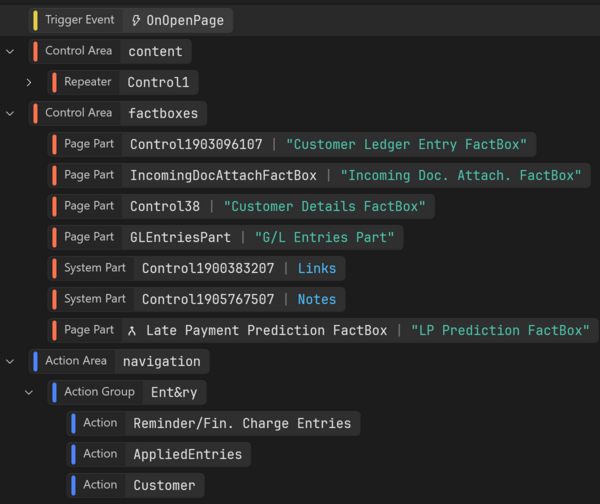Click the Action label of Customer row
Screen dimensions: 600x504
point(100,485)
